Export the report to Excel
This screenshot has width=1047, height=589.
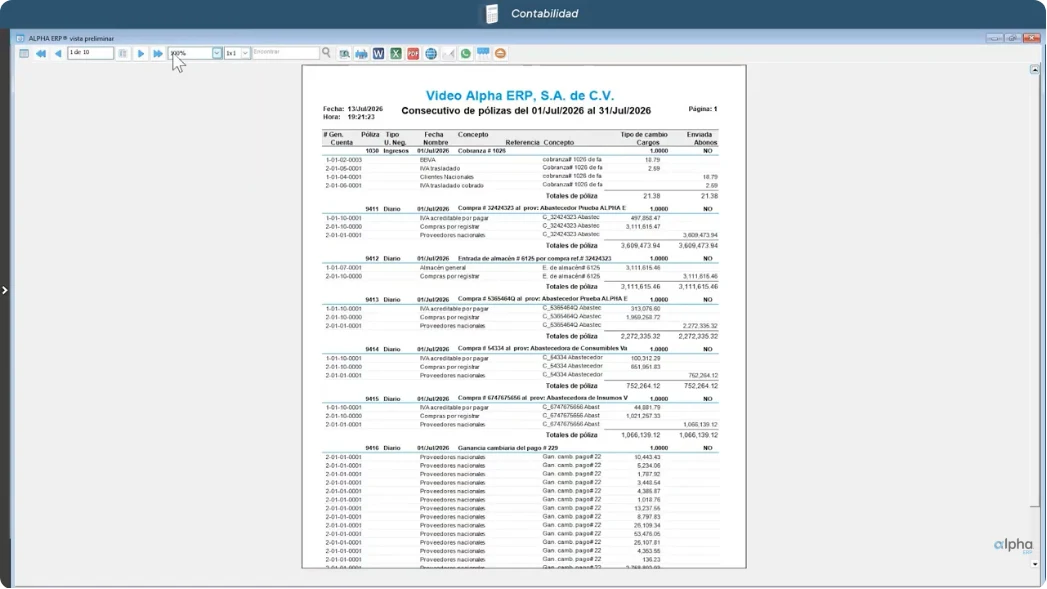click(x=396, y=53)
